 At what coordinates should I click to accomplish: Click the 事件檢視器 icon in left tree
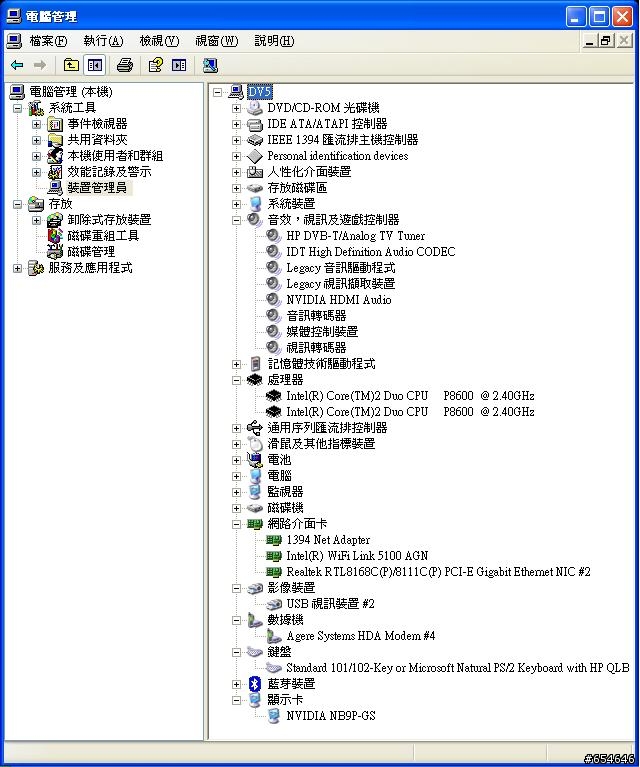pos(55,124)
